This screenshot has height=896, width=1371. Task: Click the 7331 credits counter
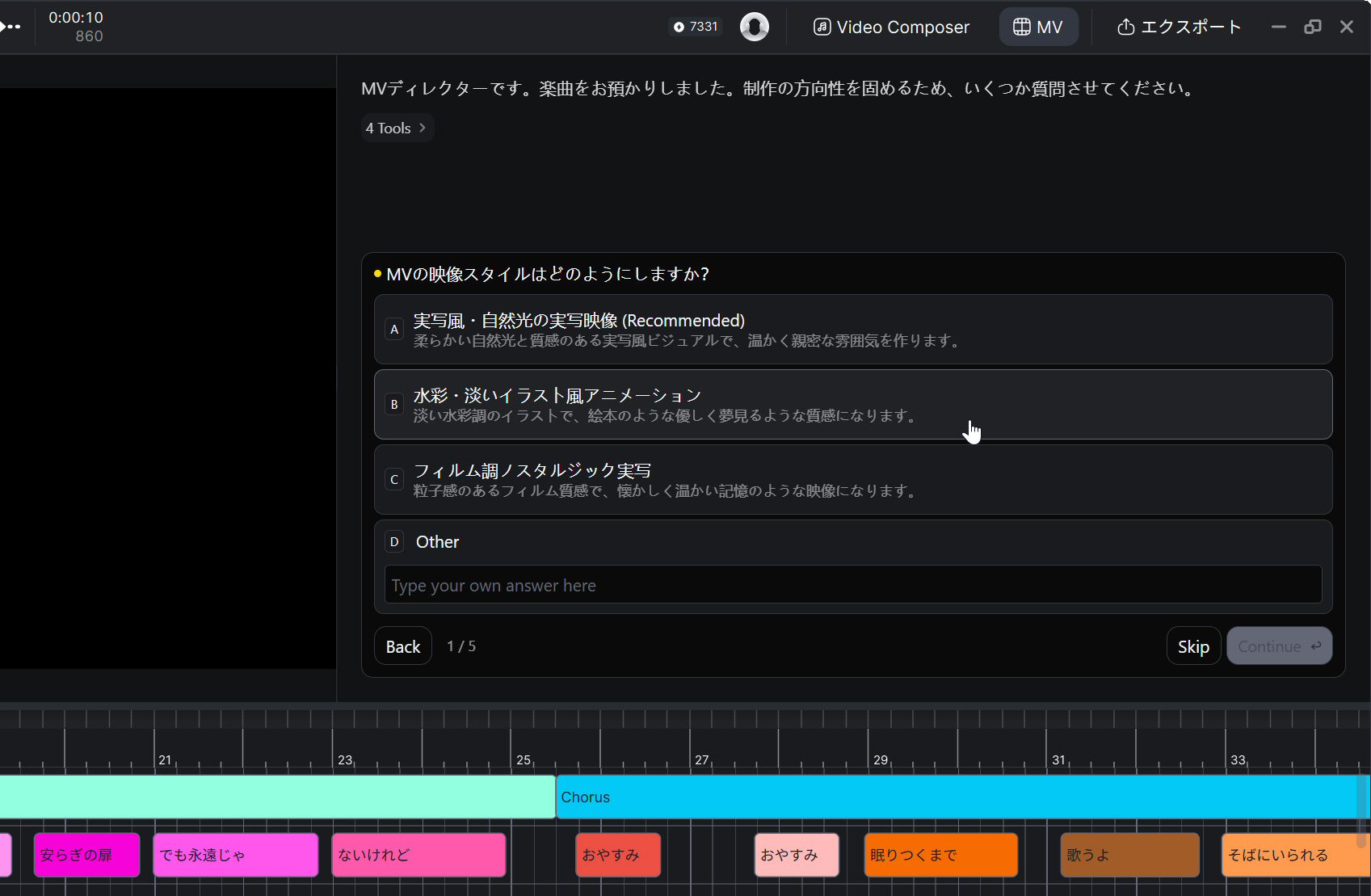[696, 27]
